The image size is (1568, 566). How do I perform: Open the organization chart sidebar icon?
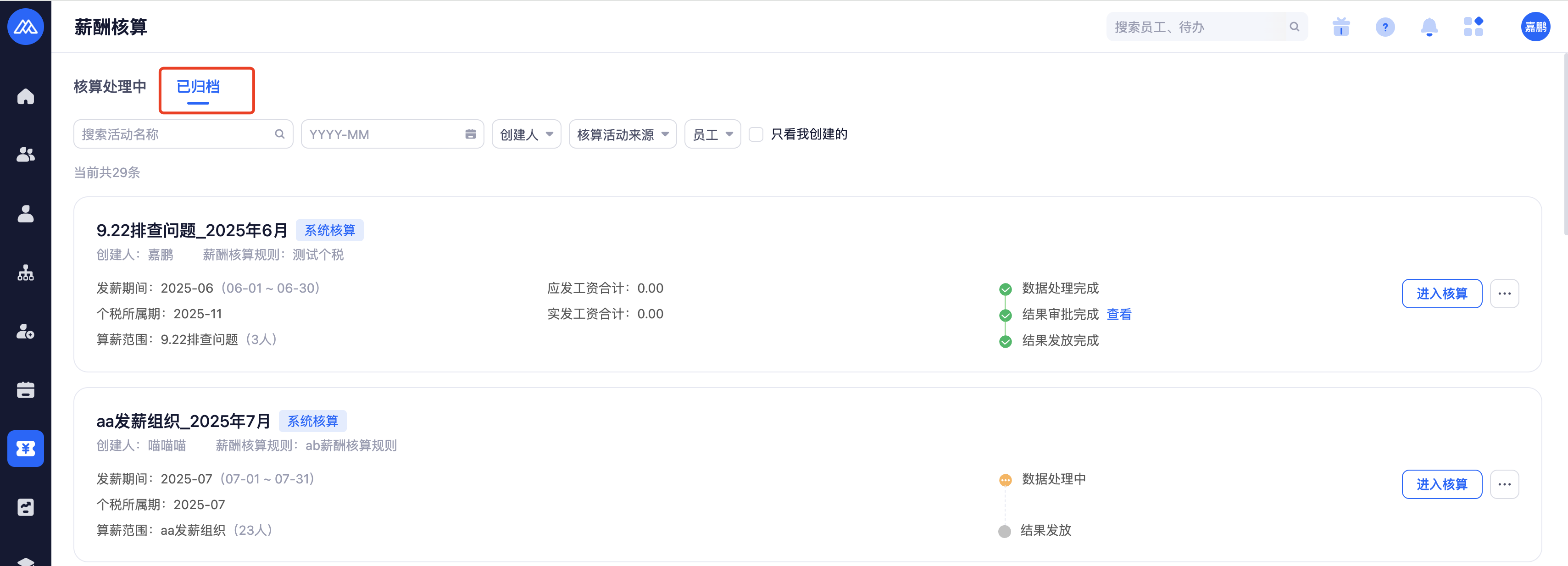(x=26, y=272)
